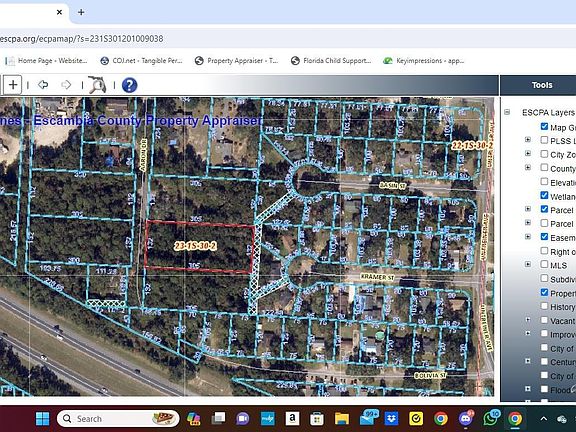This screenshot has height=432, width=576.
Task: Open the Home Page - Website bookmark
Action: coord(47,61)
